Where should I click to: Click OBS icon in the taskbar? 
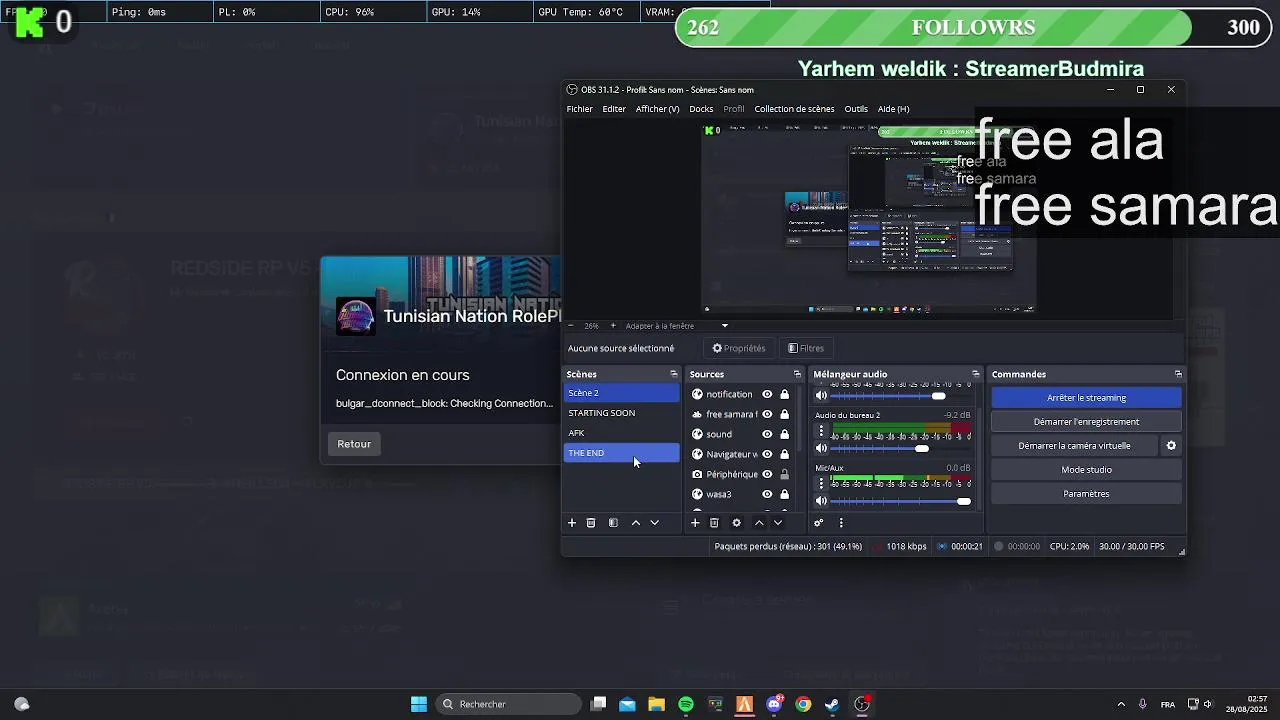[x=862, y=704]
